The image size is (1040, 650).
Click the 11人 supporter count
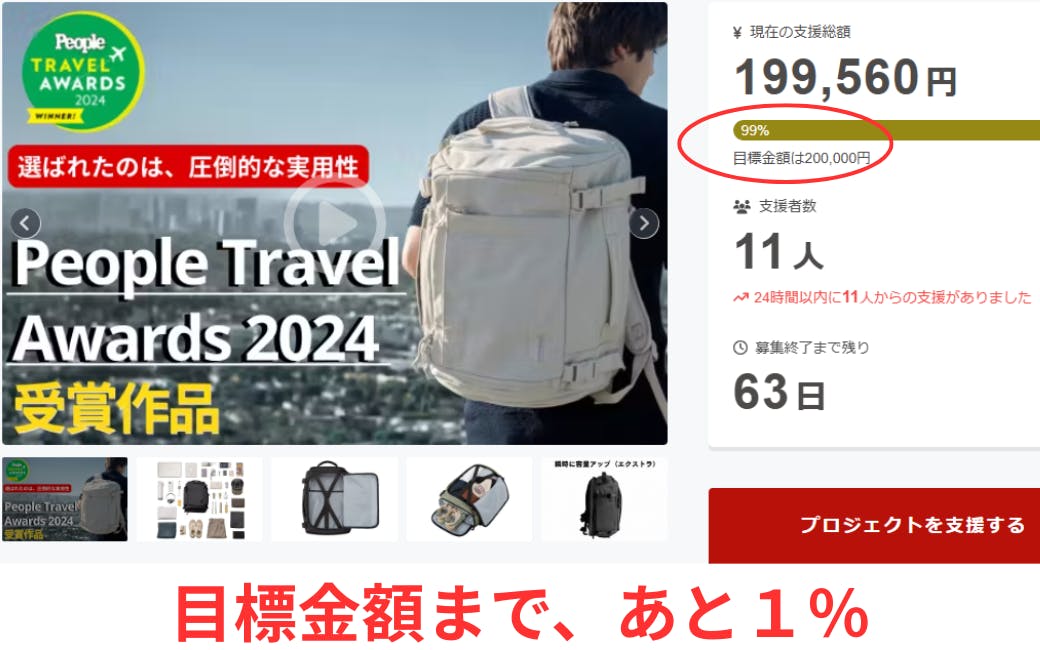click(779, 252)
